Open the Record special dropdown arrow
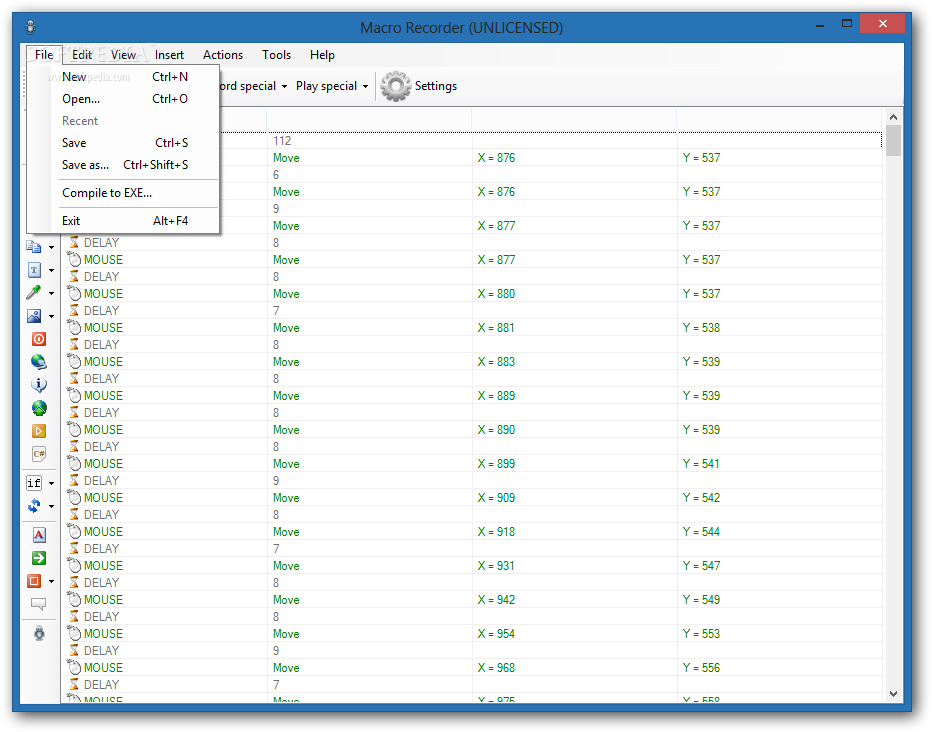Viewport: 932px width, 732px height. (284, 87)
